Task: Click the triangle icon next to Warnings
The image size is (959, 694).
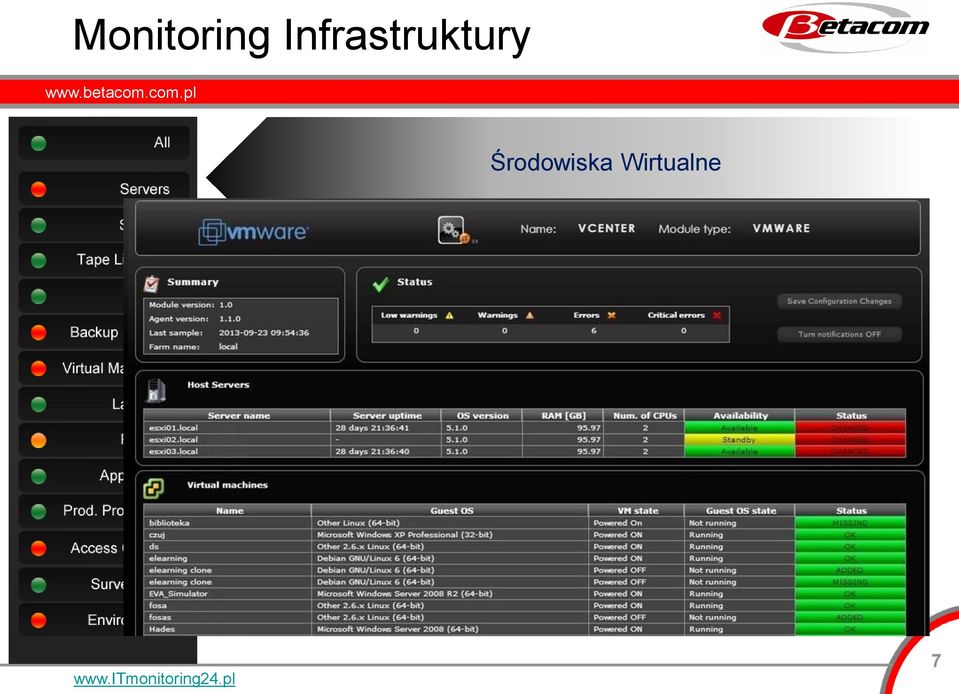Action: pos(530,316)
